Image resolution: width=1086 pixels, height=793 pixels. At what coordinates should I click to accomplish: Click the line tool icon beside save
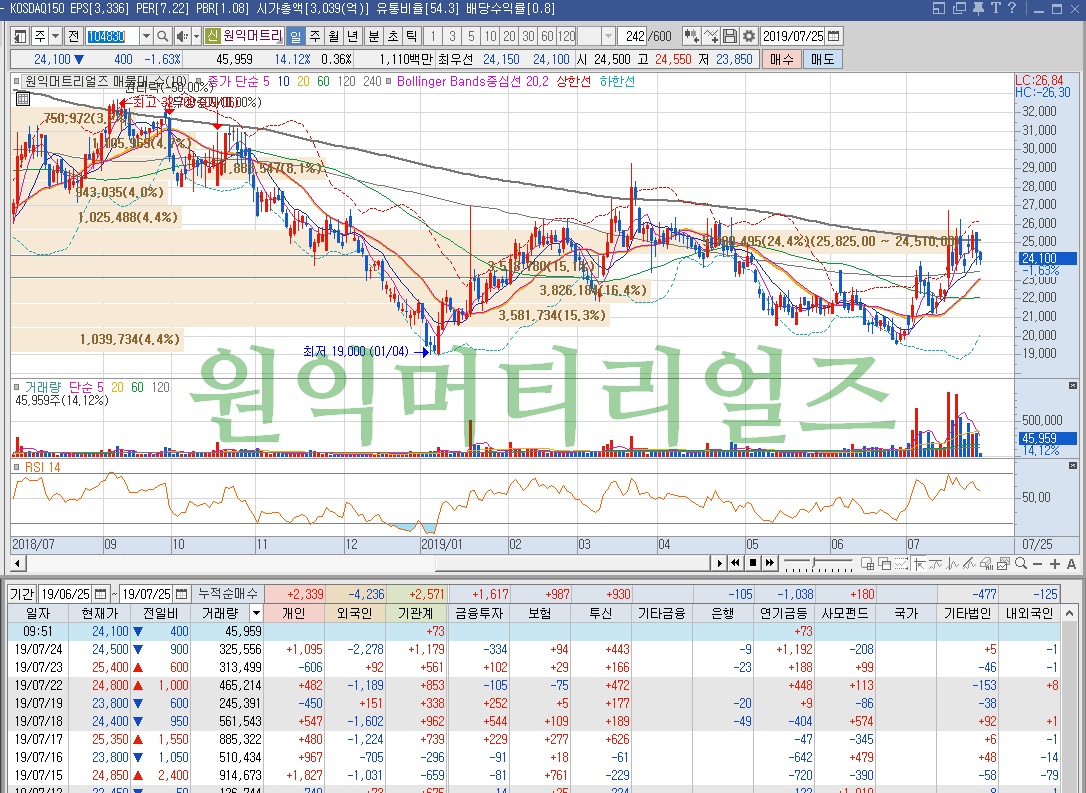pos(711,36)
